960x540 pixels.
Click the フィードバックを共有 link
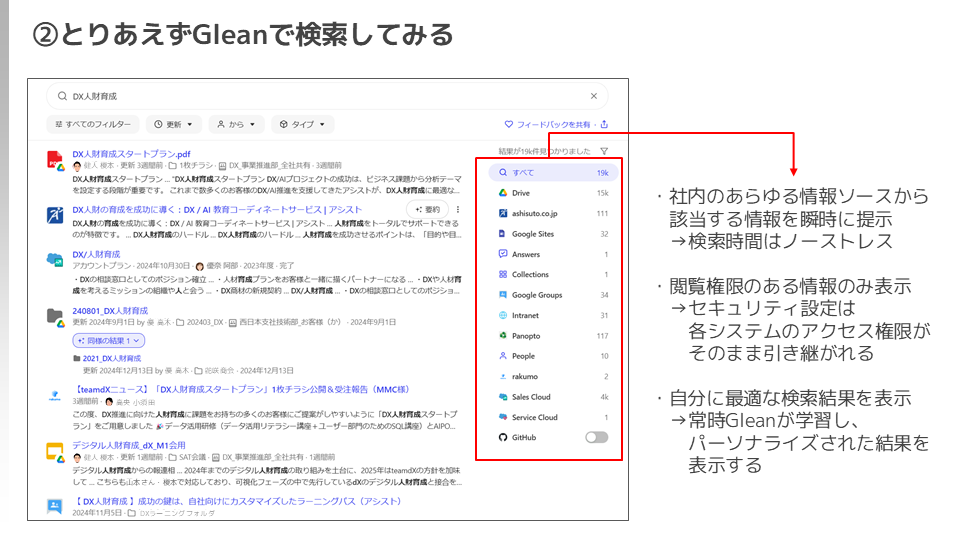coord(553,124)
